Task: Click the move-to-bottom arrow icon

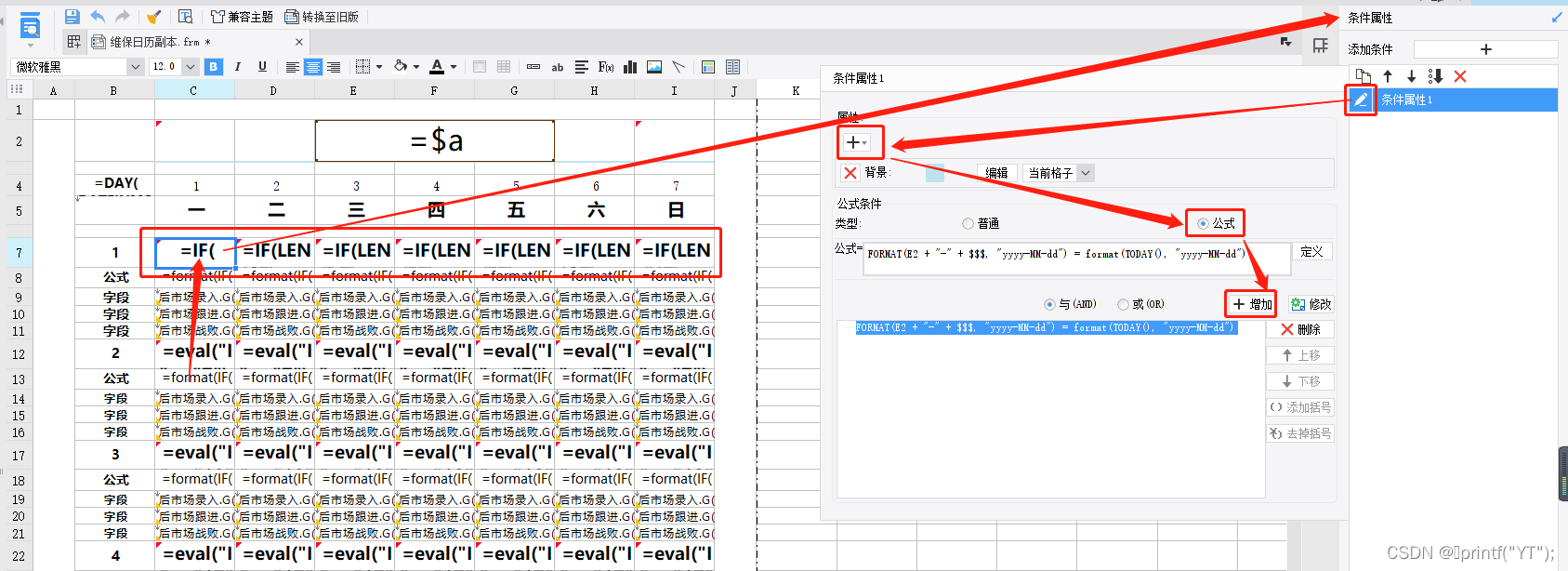Action: 1435,76
